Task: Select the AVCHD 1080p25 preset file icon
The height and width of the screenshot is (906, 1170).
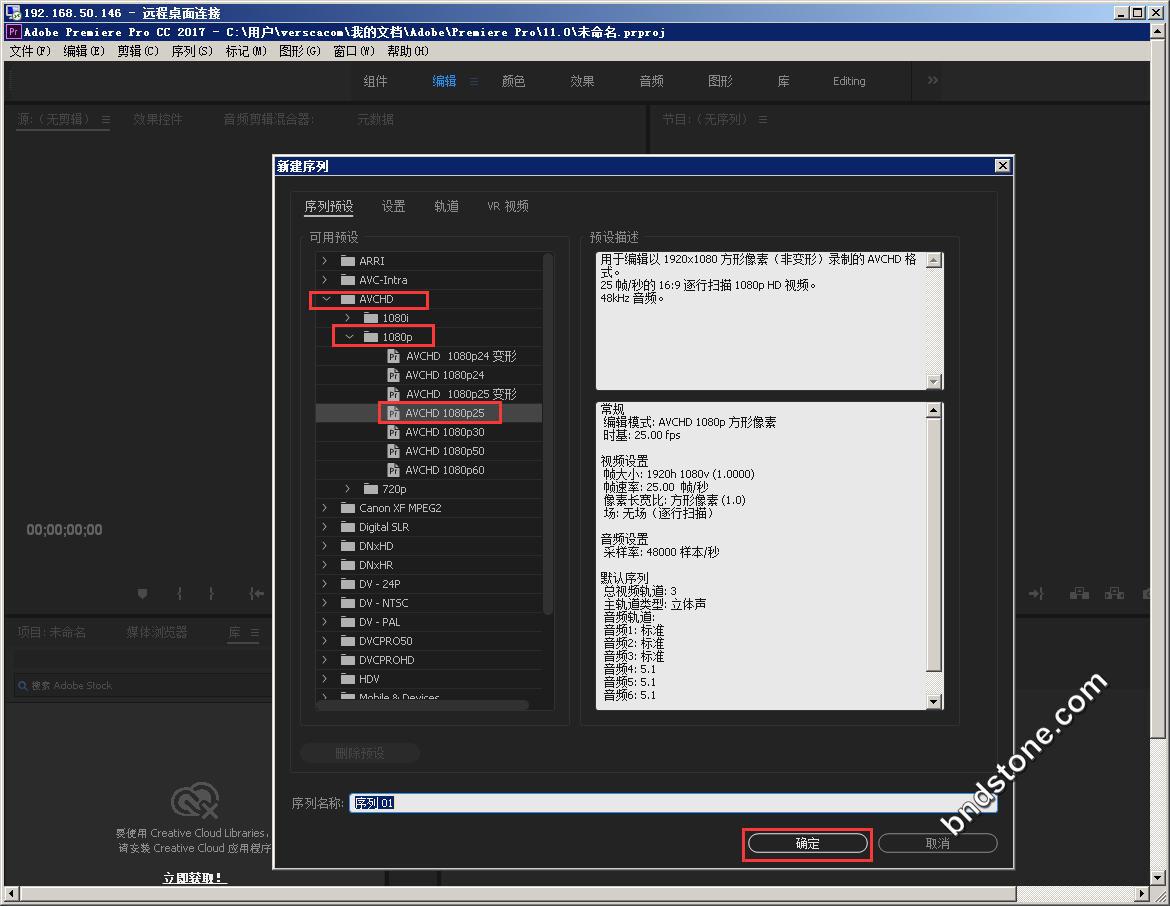Action: (x=393, y=413)
